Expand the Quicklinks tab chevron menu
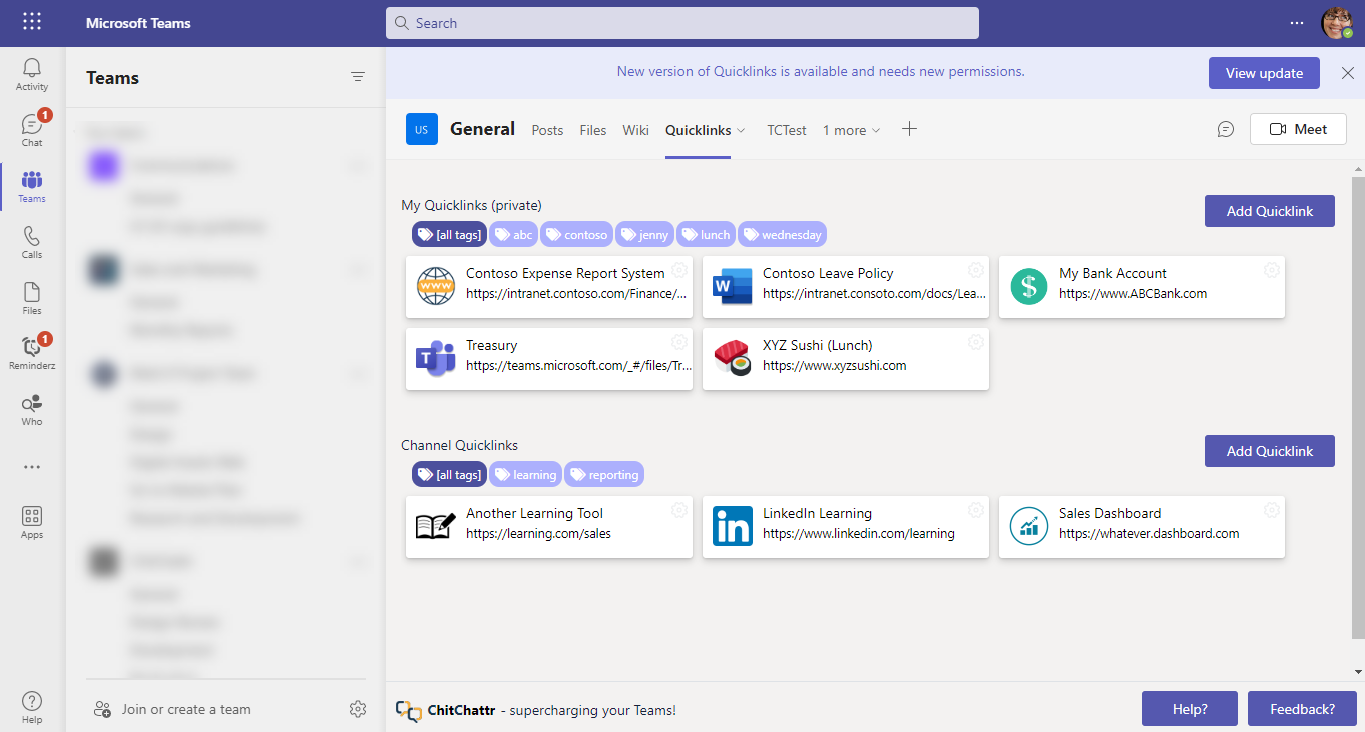 pos(741,130)
